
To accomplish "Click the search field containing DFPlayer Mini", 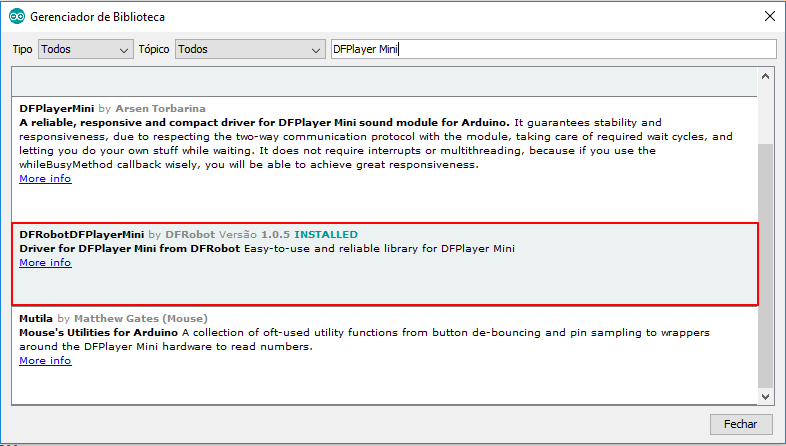I will coord(553,49).
